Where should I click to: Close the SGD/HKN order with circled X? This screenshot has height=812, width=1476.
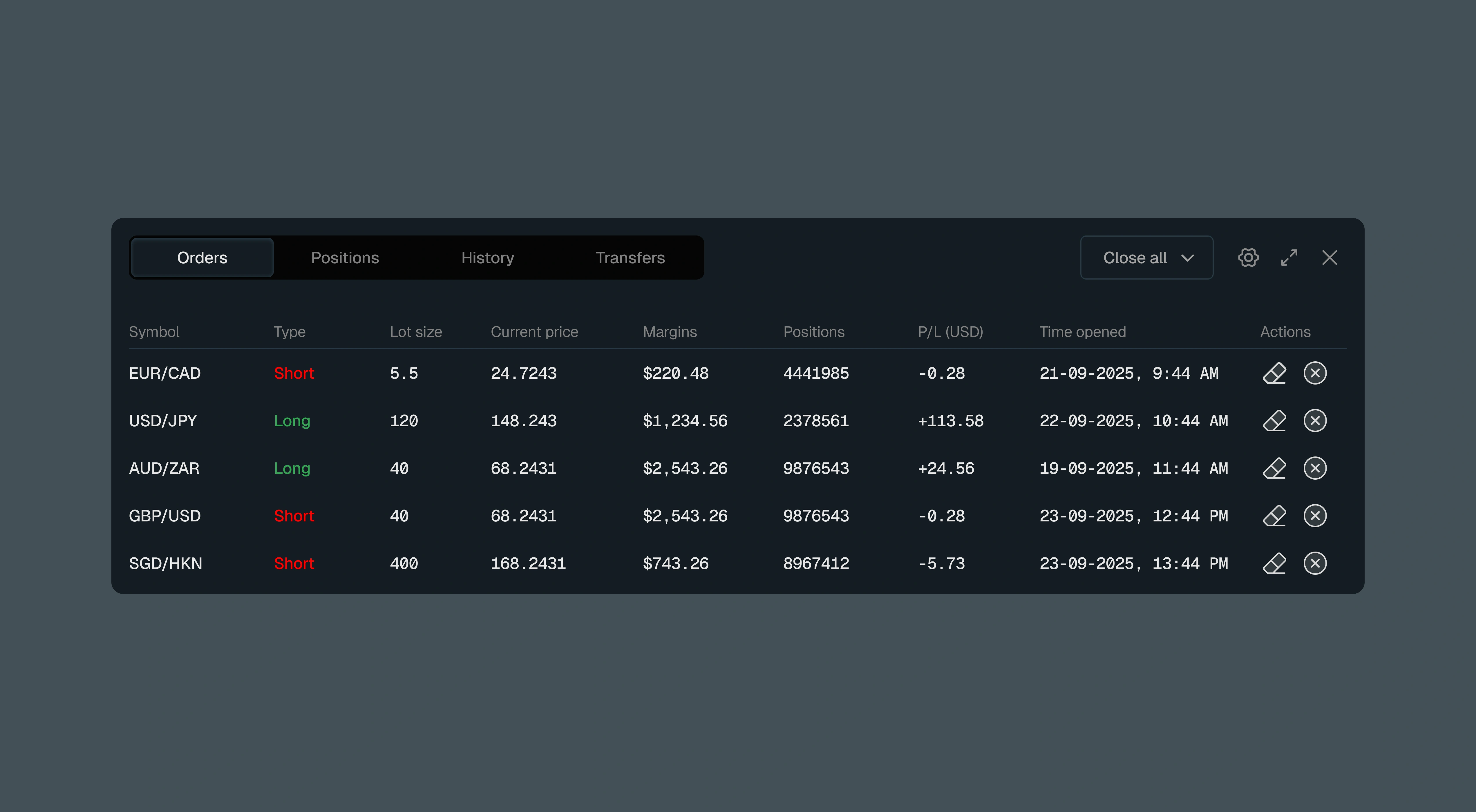[1315, 563]
